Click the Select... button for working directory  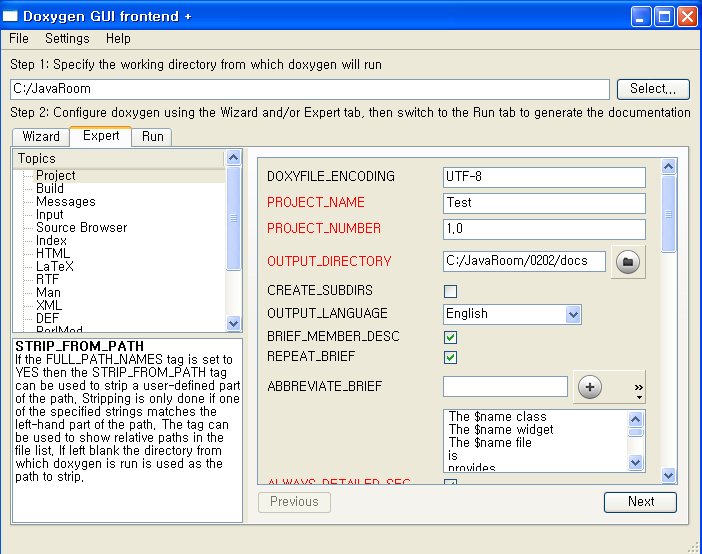pos(653,89)
